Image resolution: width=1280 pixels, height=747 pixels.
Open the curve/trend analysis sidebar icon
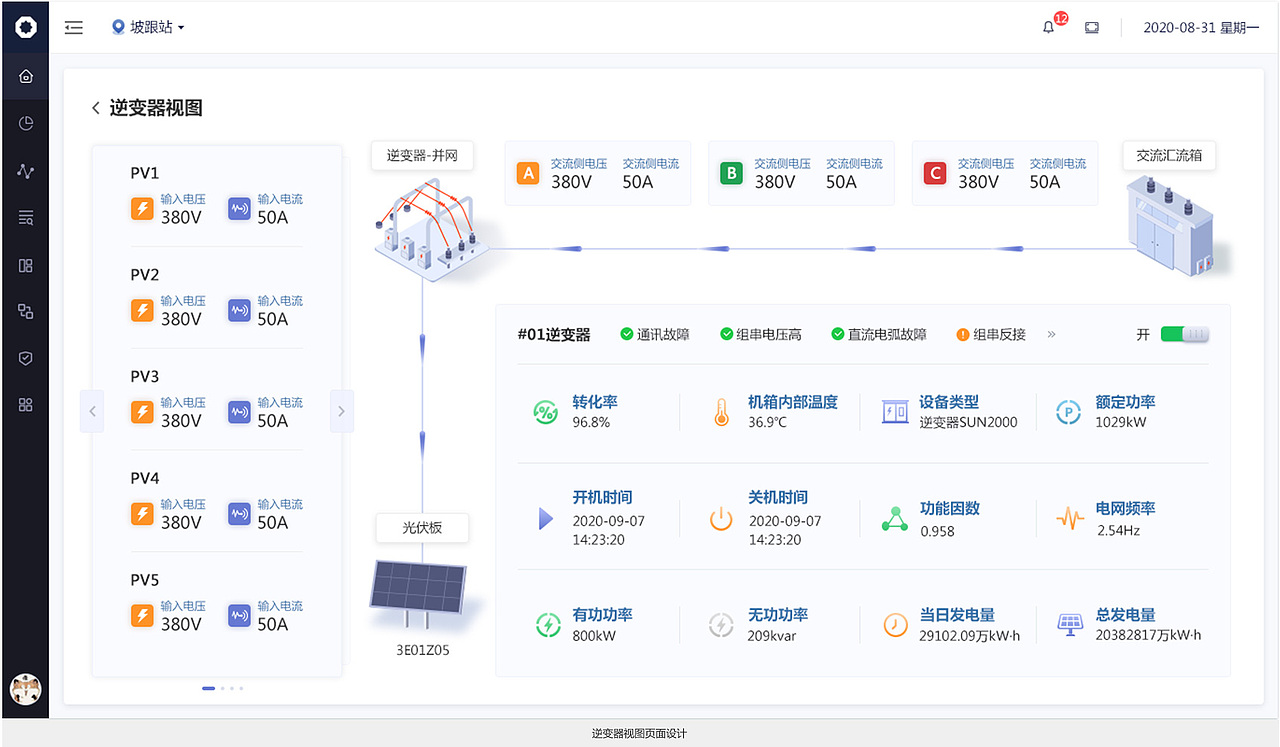[25, 170]
